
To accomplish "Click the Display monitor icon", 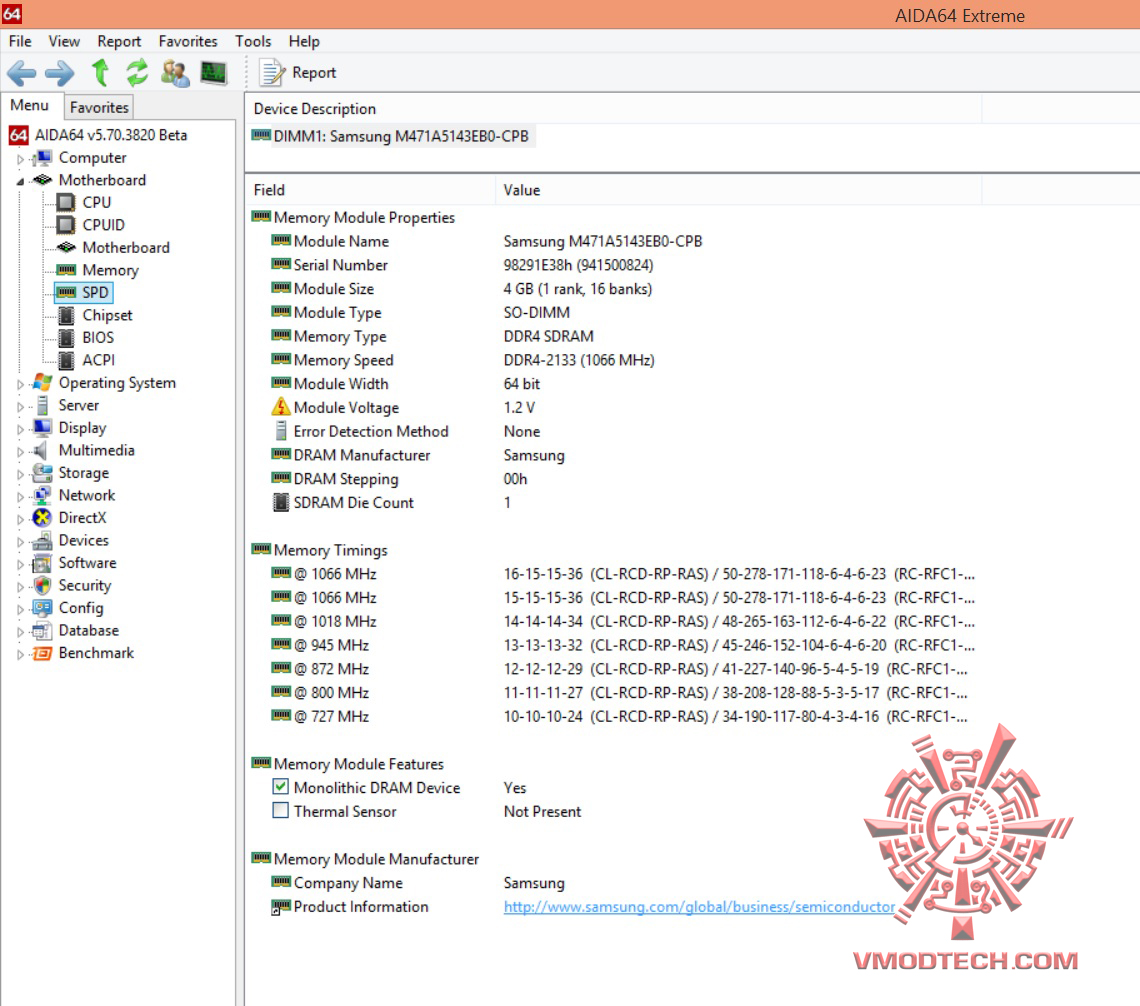I will point(42,427).
